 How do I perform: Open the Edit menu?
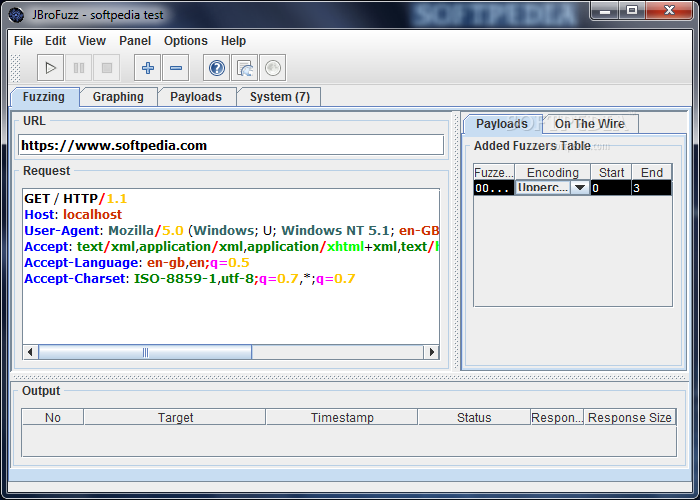(55, 41)
